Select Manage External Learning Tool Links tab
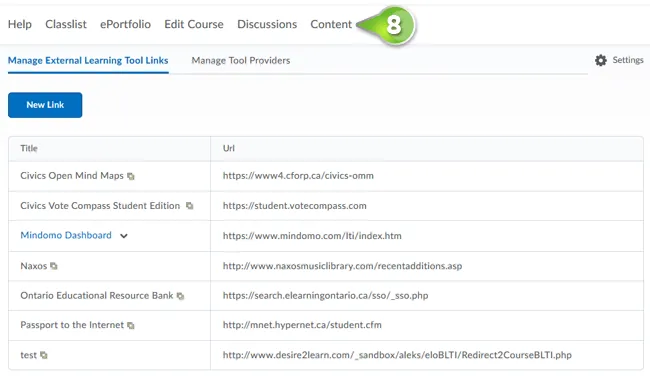 (88, 61)
